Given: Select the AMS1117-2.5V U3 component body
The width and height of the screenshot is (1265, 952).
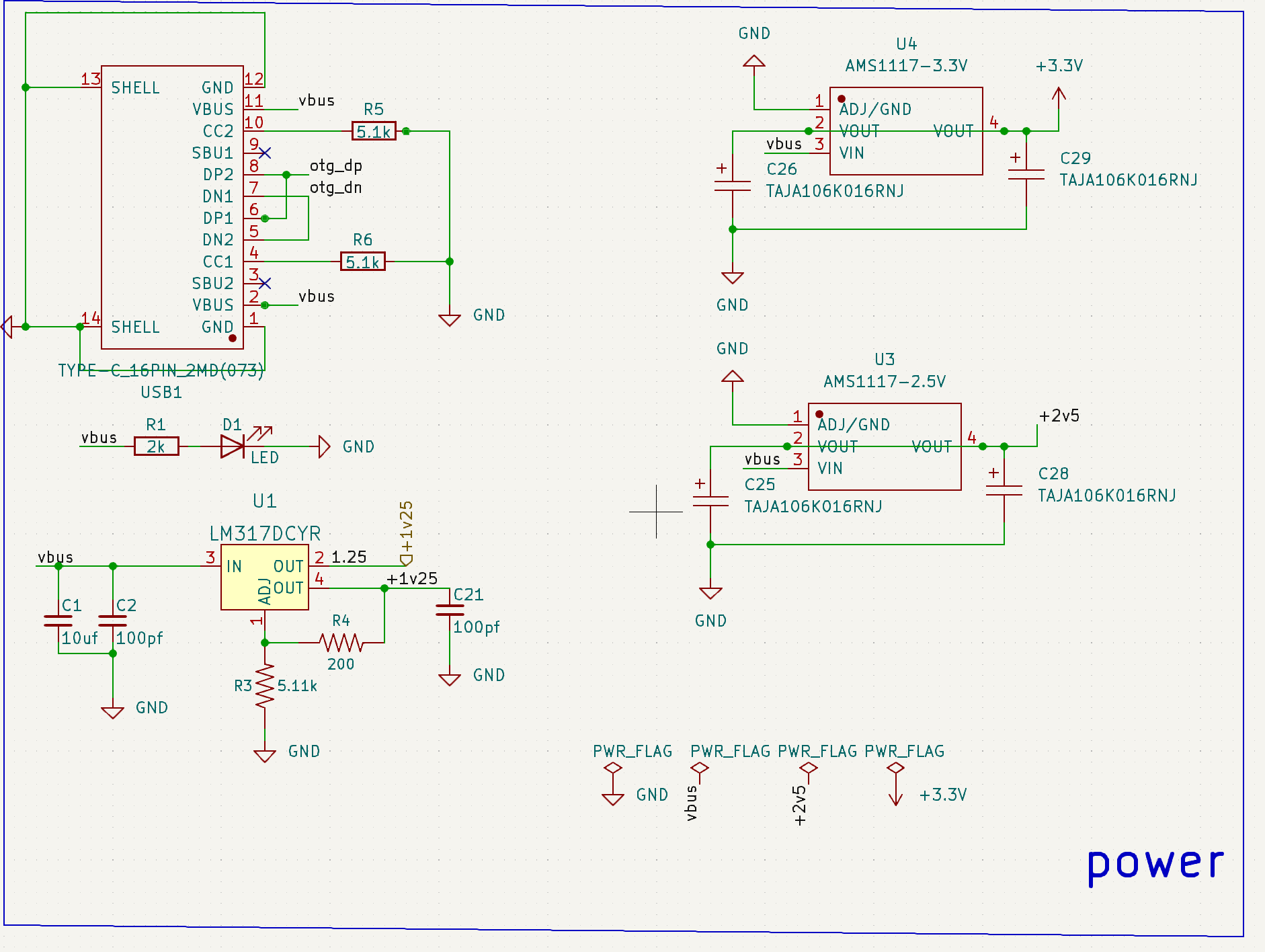Looking at the screenshot, I should 885,446.
